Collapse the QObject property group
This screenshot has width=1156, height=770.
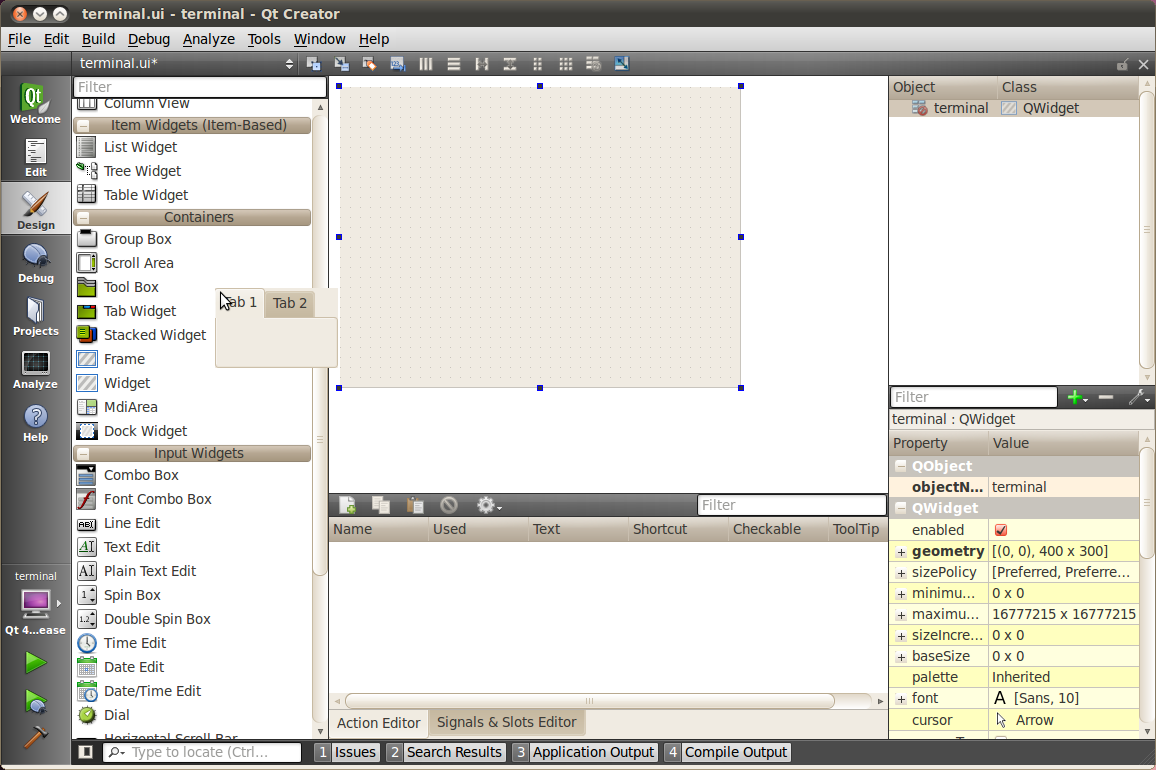[x=901, y=466]
